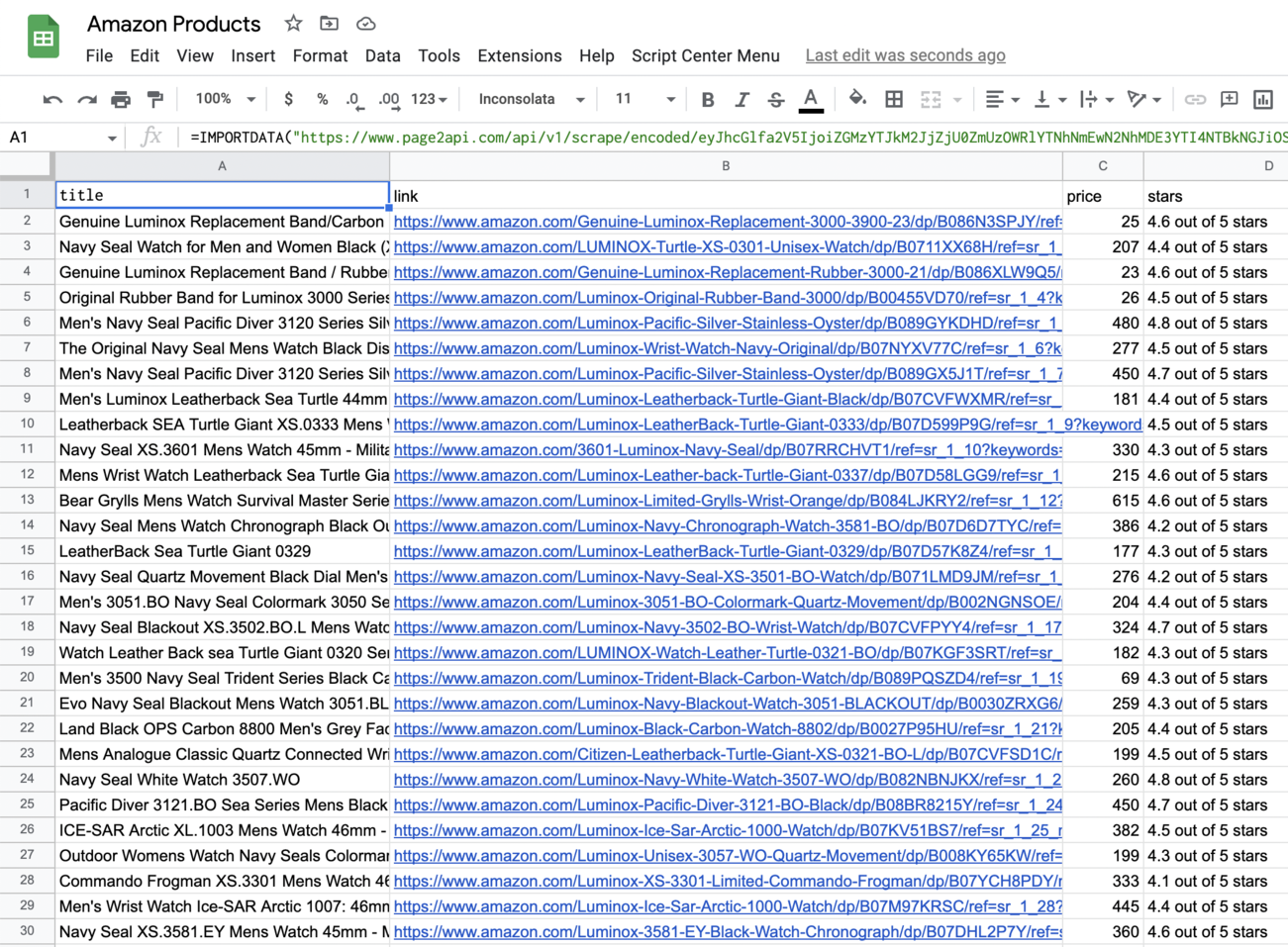
Task: Select the Paint format tool
Action: 155,99
